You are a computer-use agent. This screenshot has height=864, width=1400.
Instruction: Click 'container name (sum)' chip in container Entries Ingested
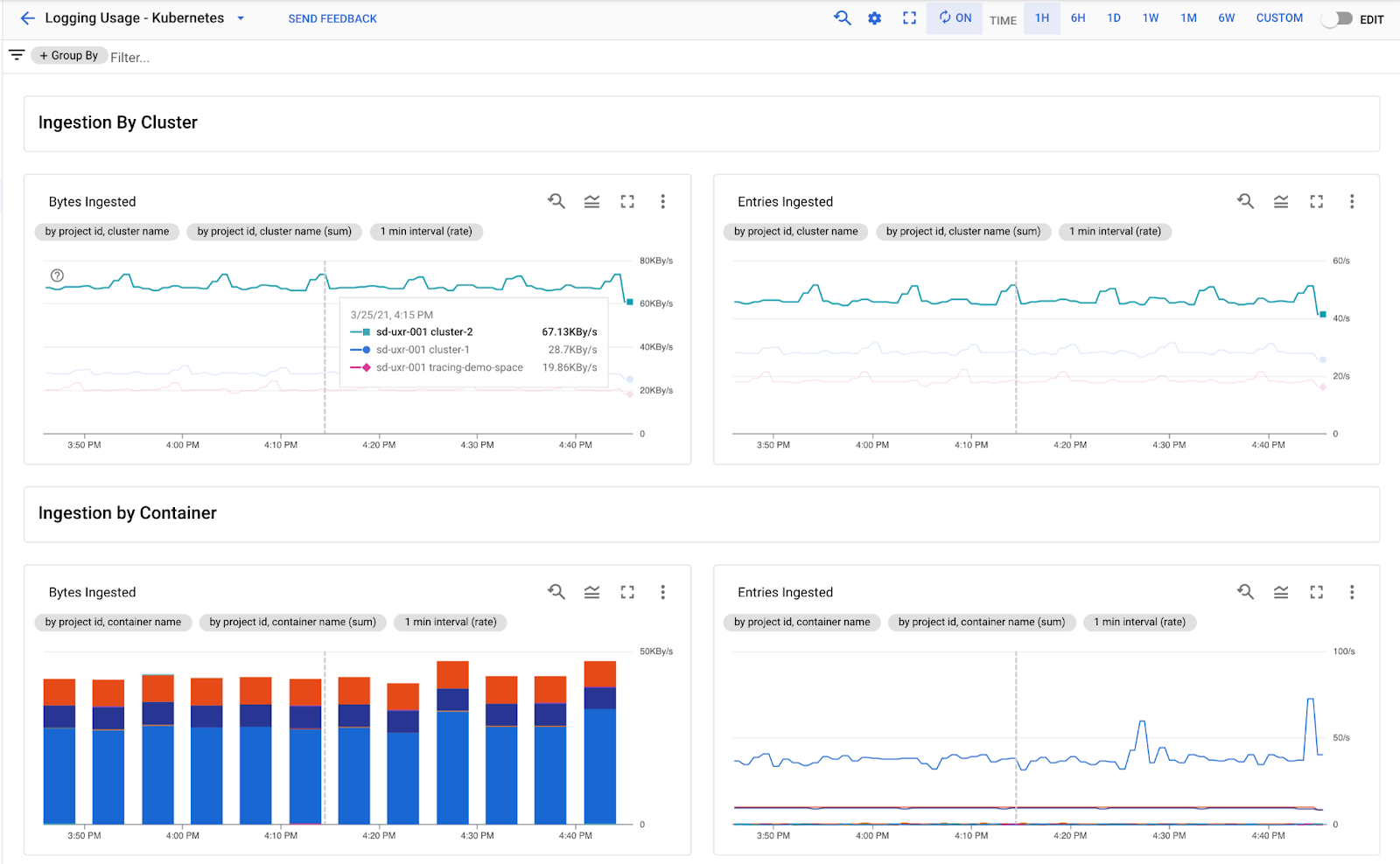(x=982, y=623)
